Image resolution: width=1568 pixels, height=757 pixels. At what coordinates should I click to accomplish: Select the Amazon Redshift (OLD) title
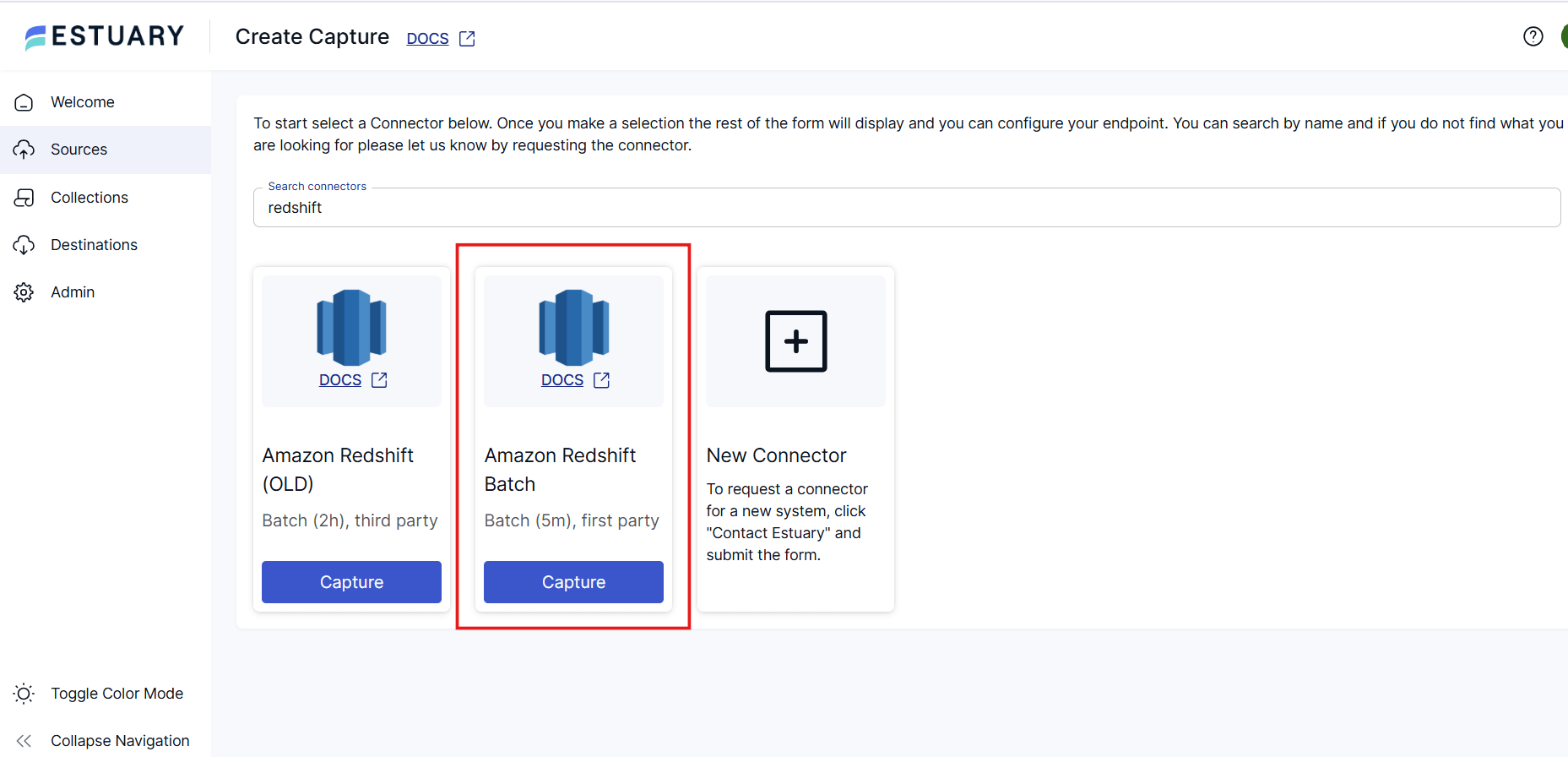tap(338, 470)
